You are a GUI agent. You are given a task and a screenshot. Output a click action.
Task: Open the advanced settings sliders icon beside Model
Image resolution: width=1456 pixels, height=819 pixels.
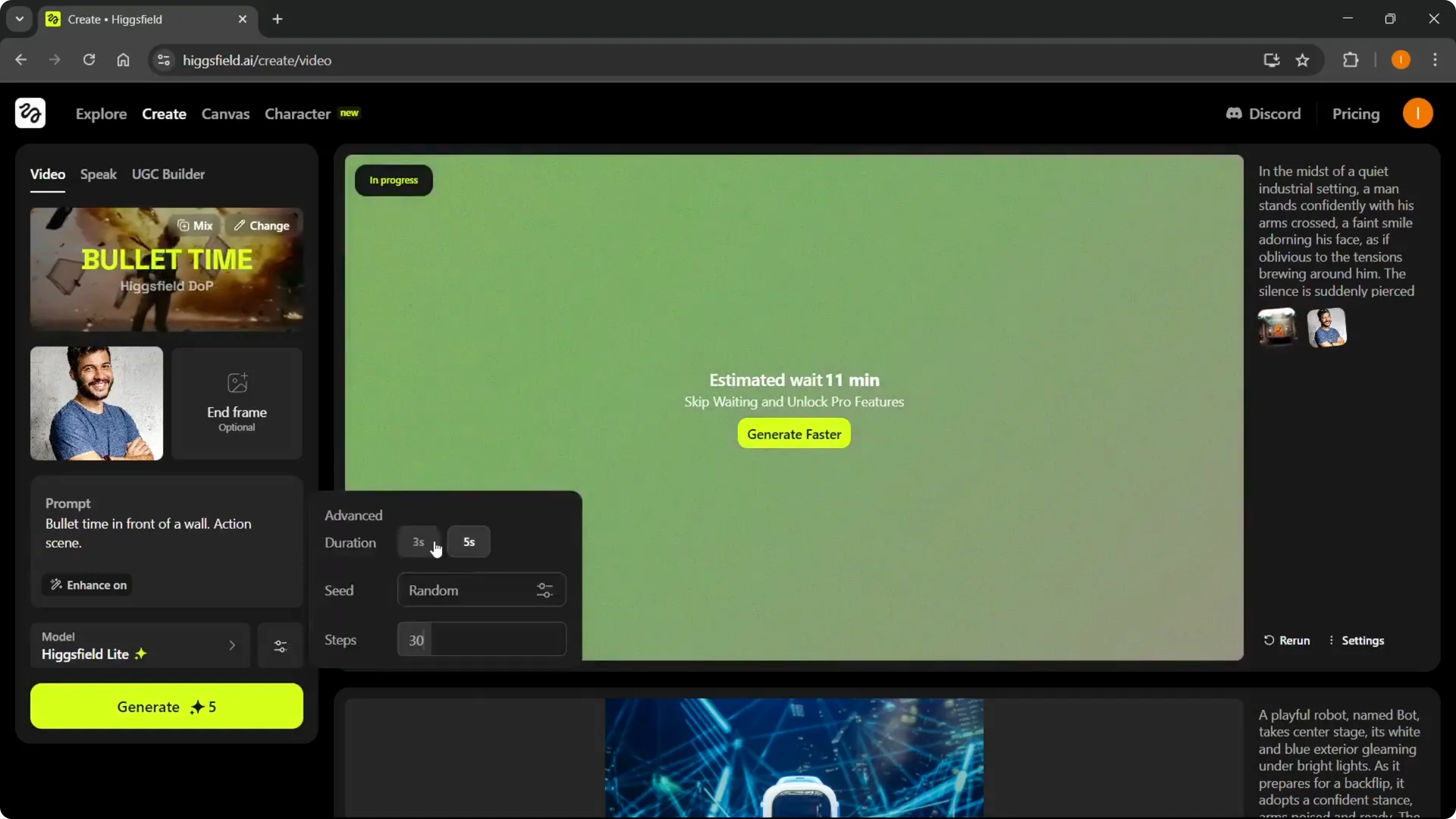tap(280, 645)
